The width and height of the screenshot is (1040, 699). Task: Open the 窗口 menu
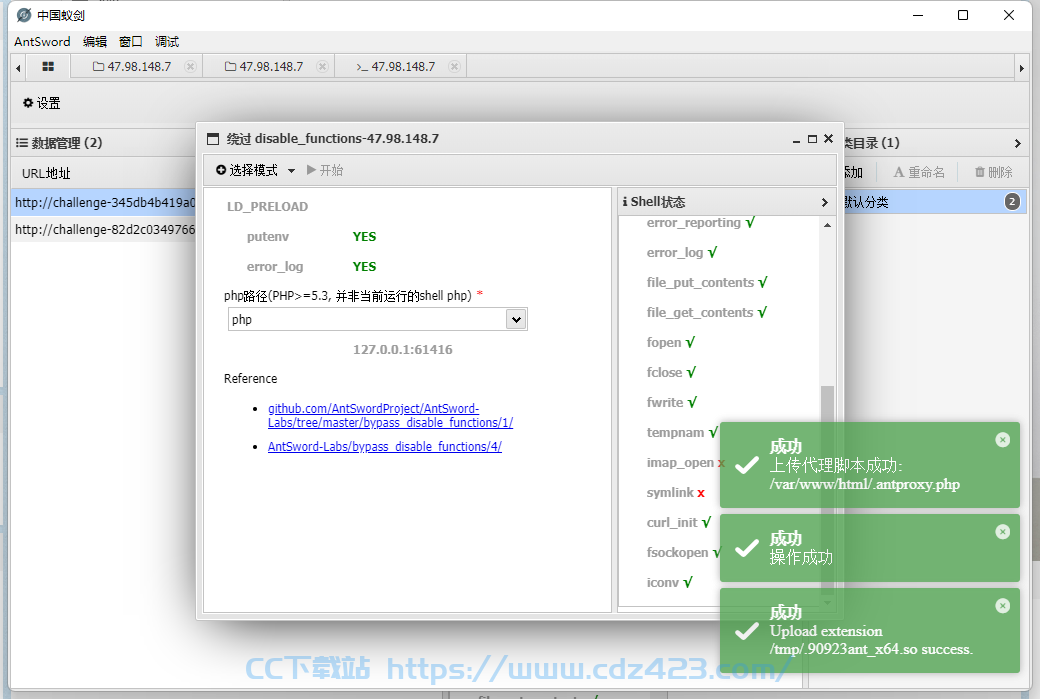131,41
